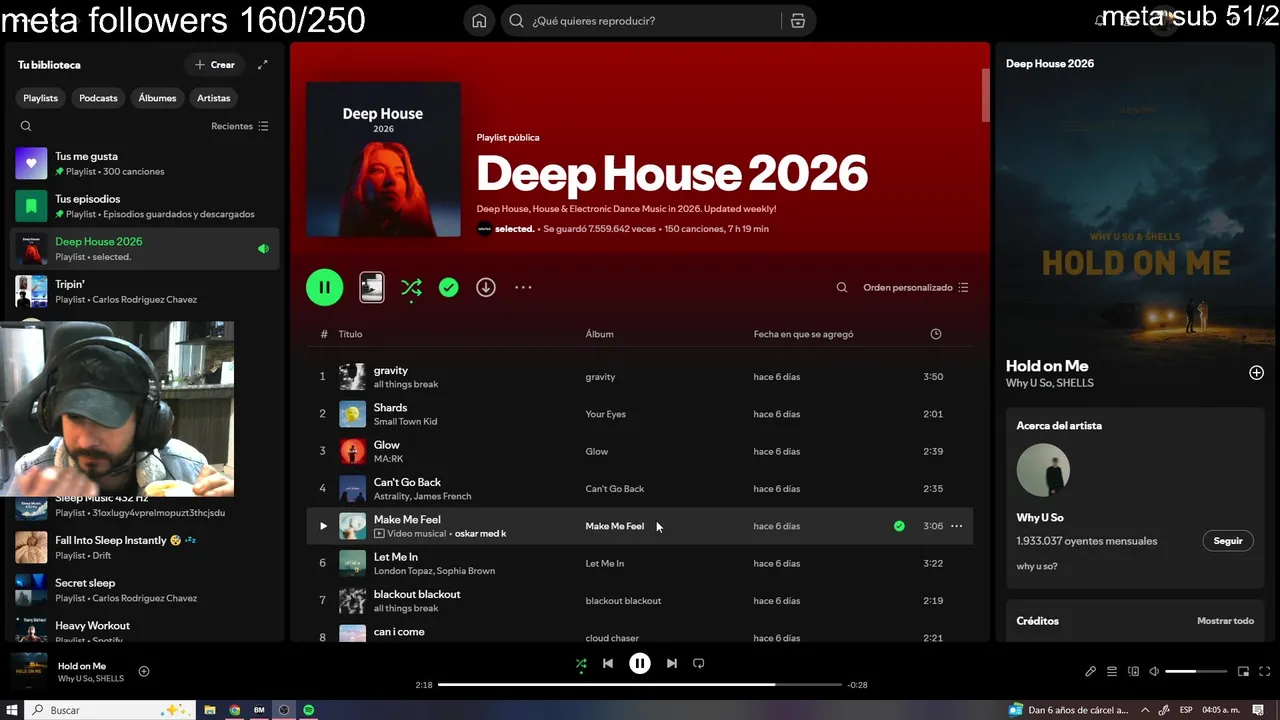The height and width of the screenshot is (720, 1280).
Task: Play 'Make Me Feel' row play icon
Action: [x=322, y=526]
